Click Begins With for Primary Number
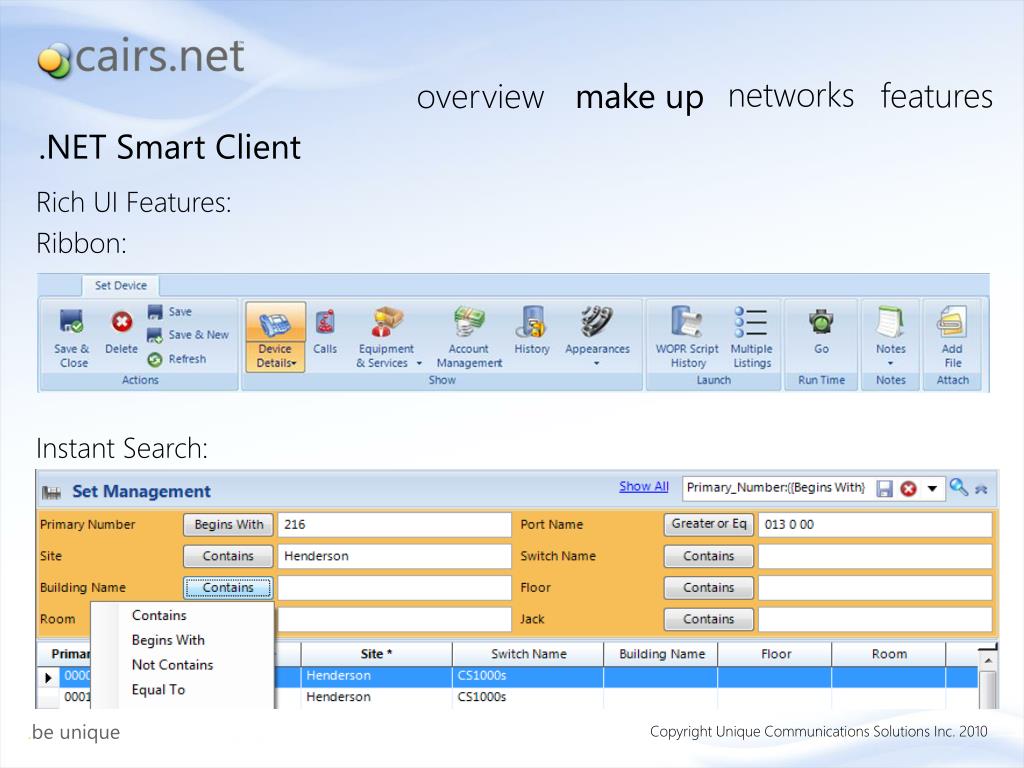 (x=229, y=524)
